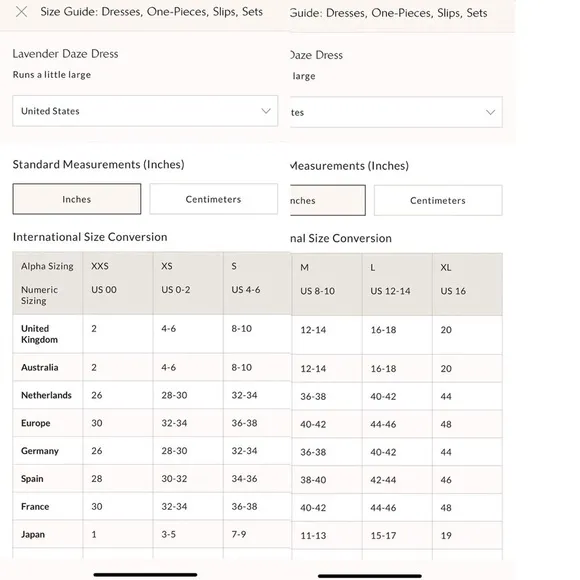Click United Kingdom's '16-18' L cell
The image size is (580, 580).
383,330
